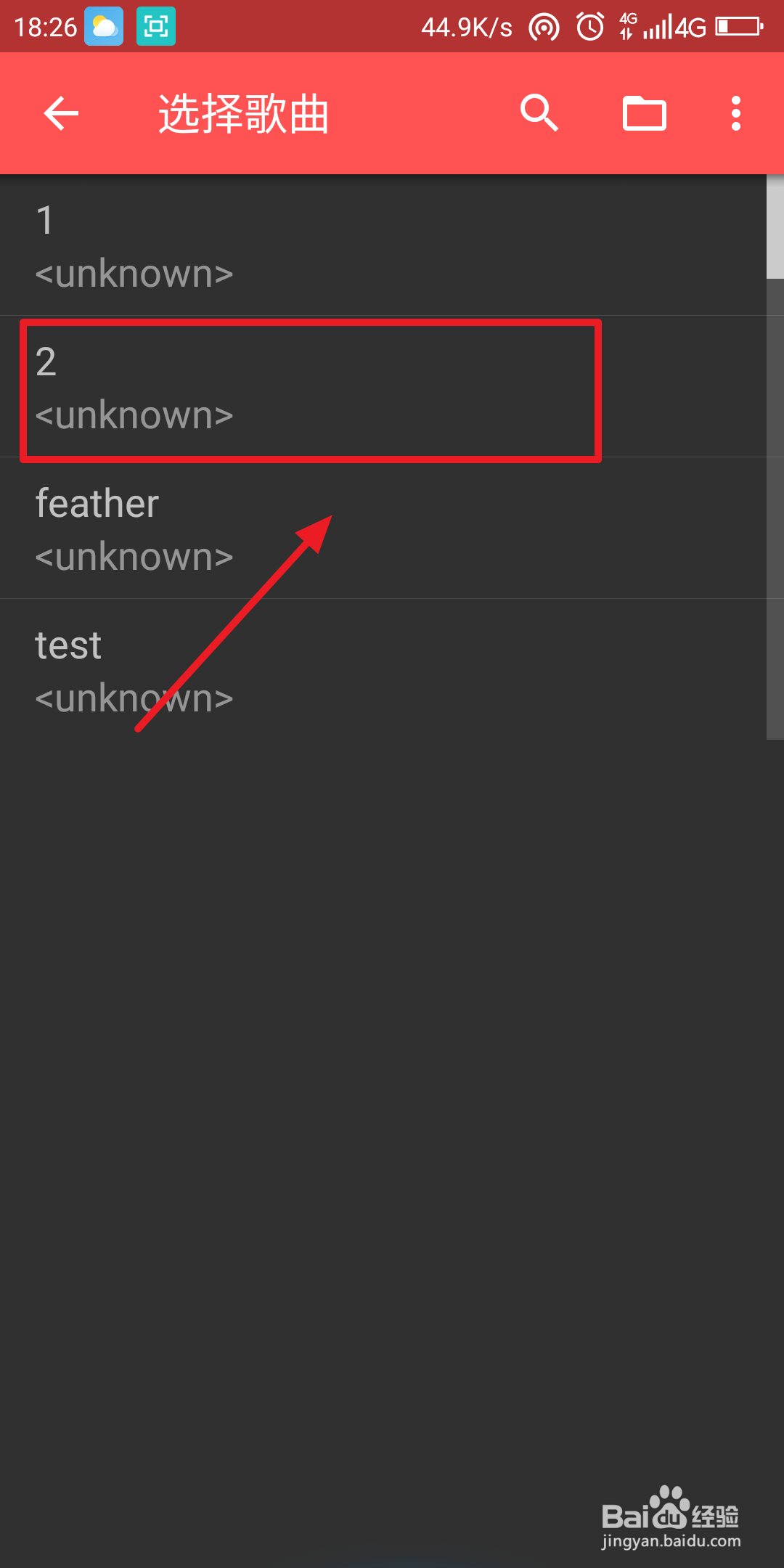Tap the 4G signal strength icon
Screen dimensions: 784x1568
663,27
